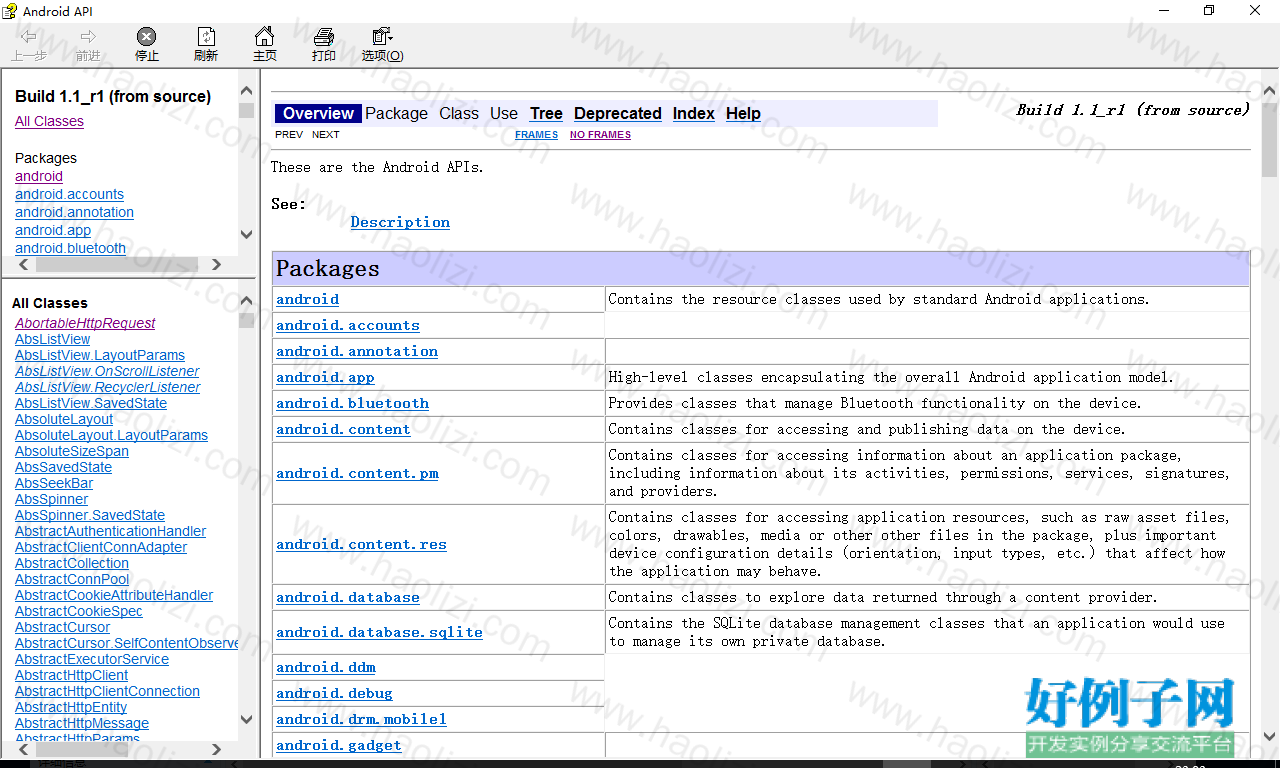Open the AbsoluteLayout class link
The height and width of the screenshot is (768, 1280).
pos(64,419)
